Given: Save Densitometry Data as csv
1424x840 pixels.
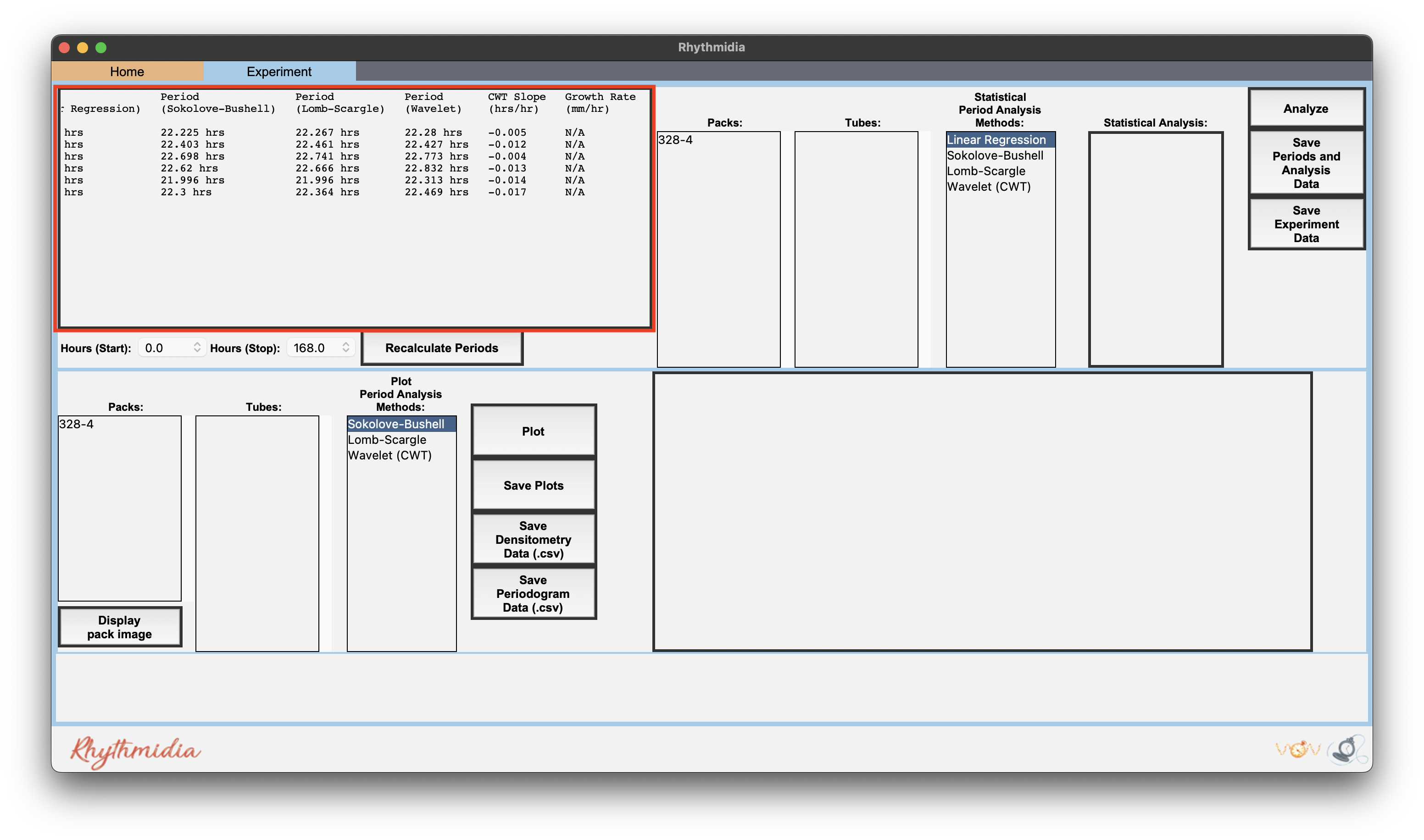Looking at the screenshot, I should tap(534, 539).
